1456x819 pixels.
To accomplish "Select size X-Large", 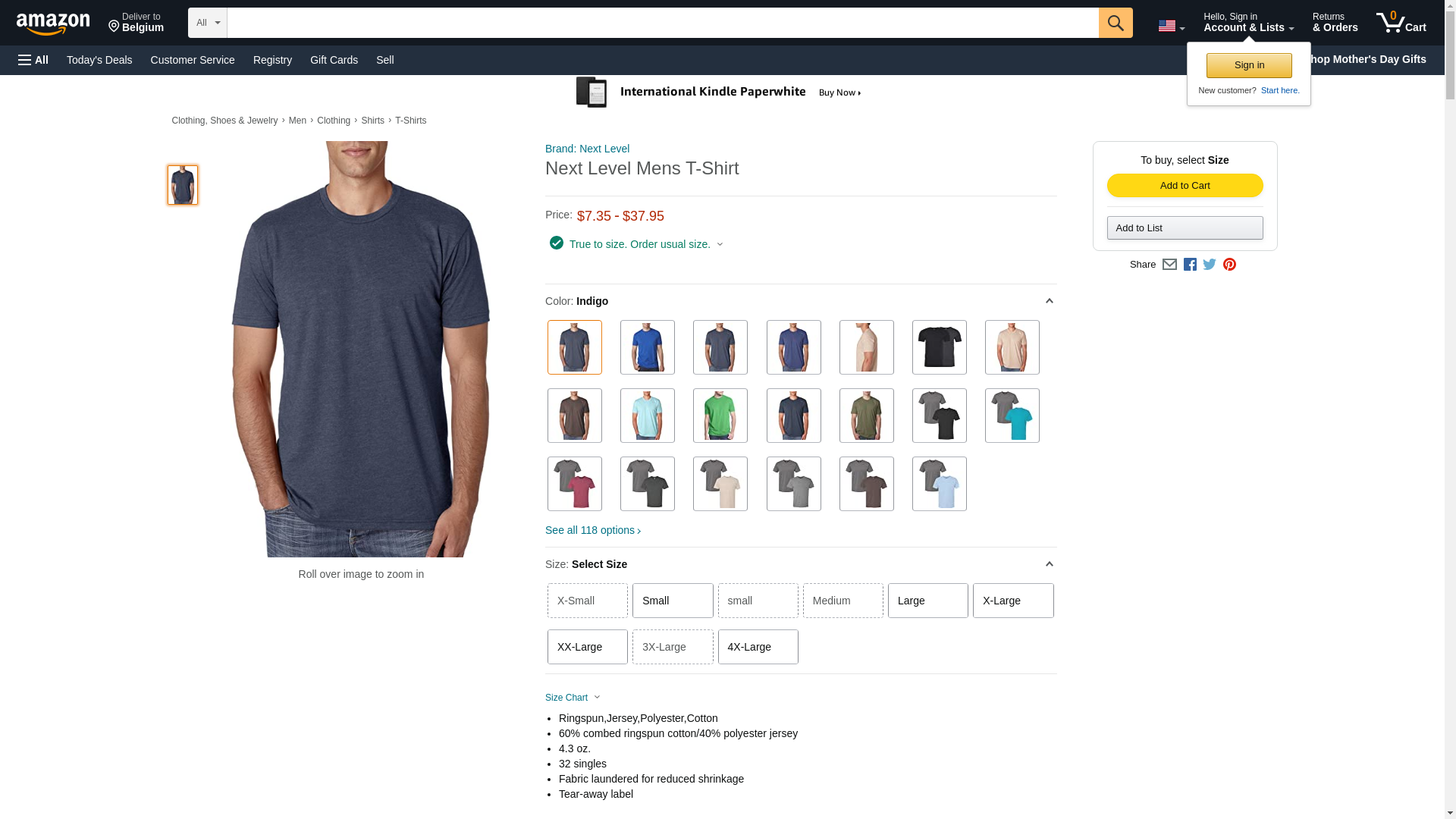I will tap(1013, 601).
